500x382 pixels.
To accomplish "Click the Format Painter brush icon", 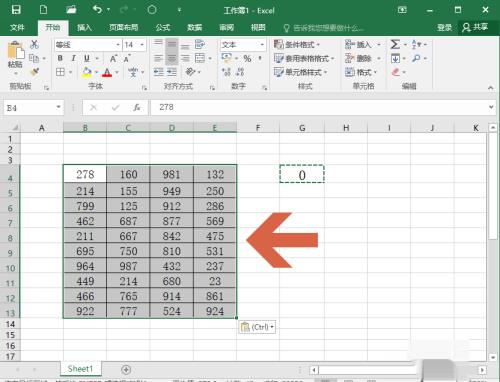I will coord(34,72).
